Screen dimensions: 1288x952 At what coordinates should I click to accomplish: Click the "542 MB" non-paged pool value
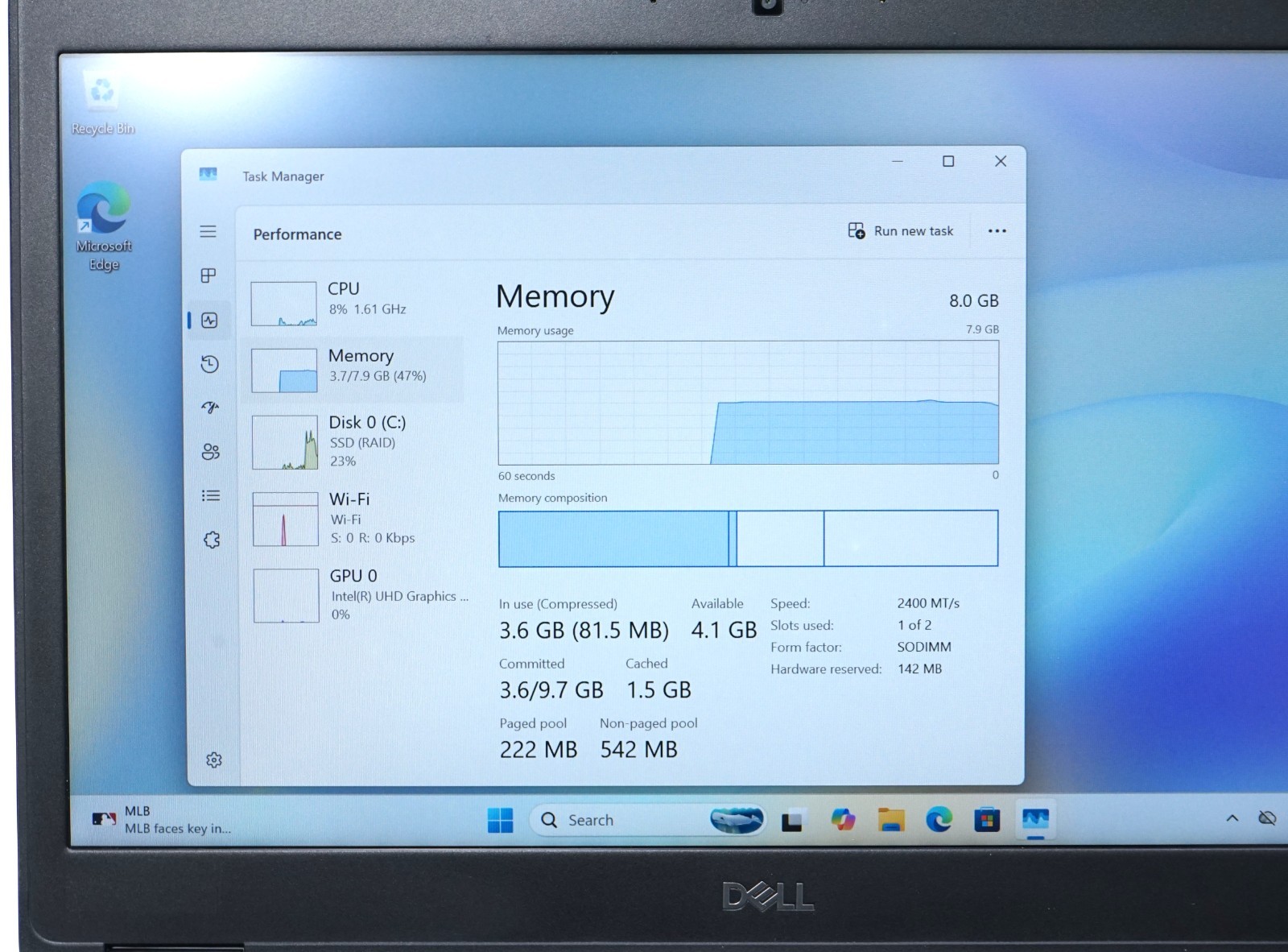click(638, 750)
